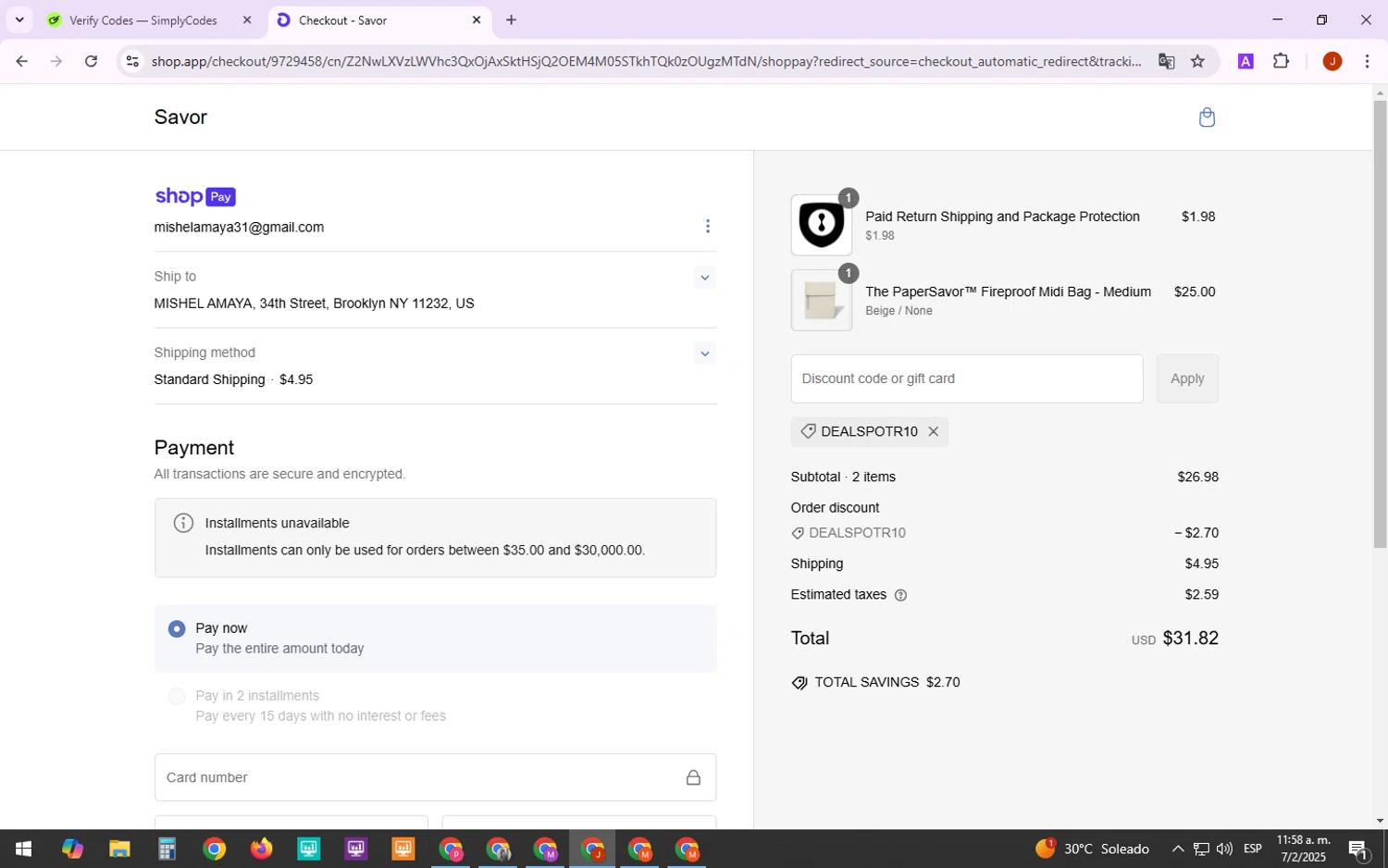
Task: Select the Pay in 2 installments option
Action: coord(177,696)
